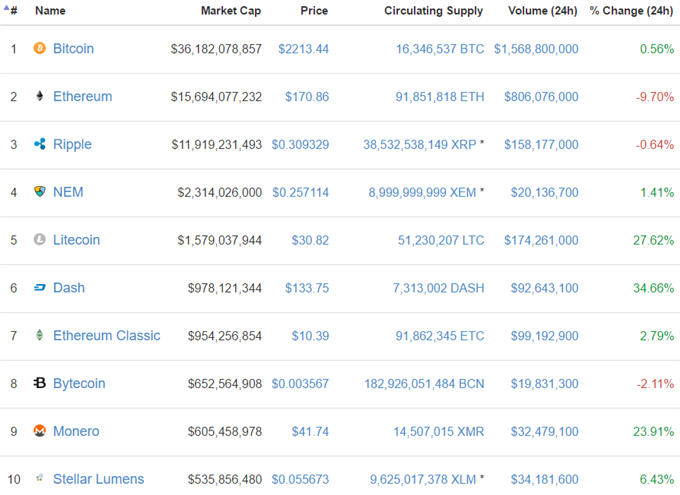680x495 pixels.
Task: Click the Dash logo icon
Action: (x=39, y=287)
